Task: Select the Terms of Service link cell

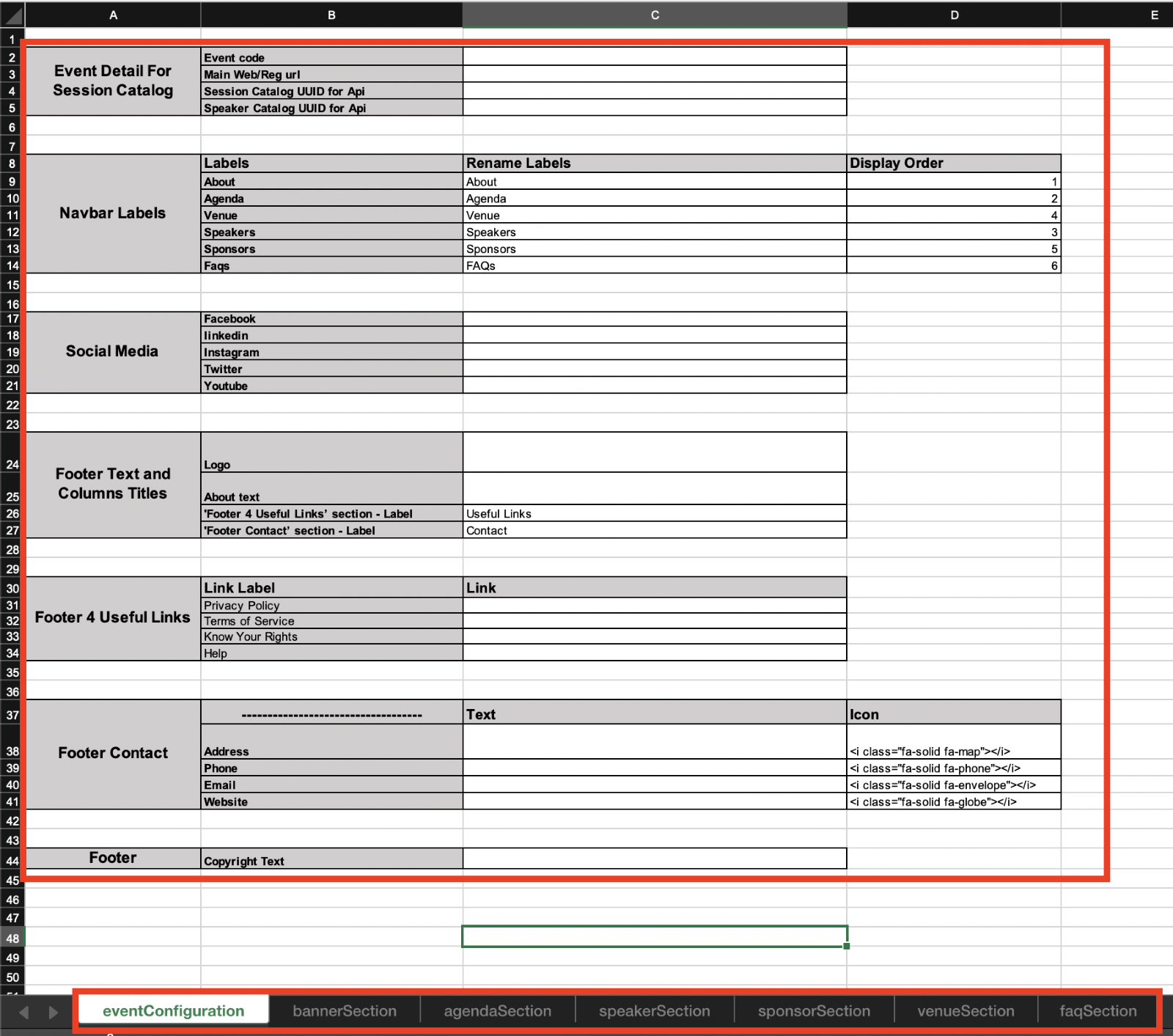Action: pos(655,621)
